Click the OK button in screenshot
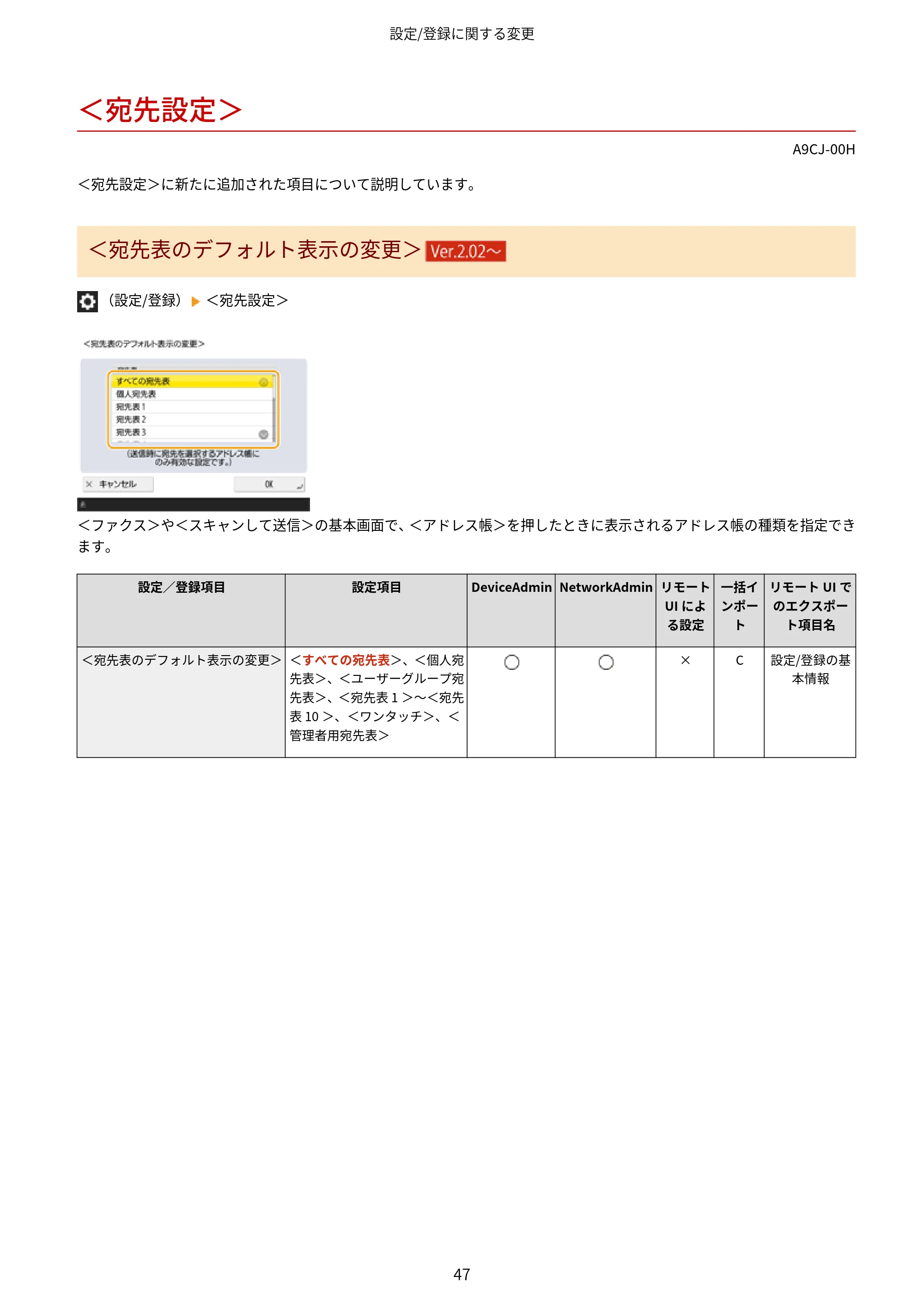The height and width of the screenshot is (1307, 924). [269, 484]
